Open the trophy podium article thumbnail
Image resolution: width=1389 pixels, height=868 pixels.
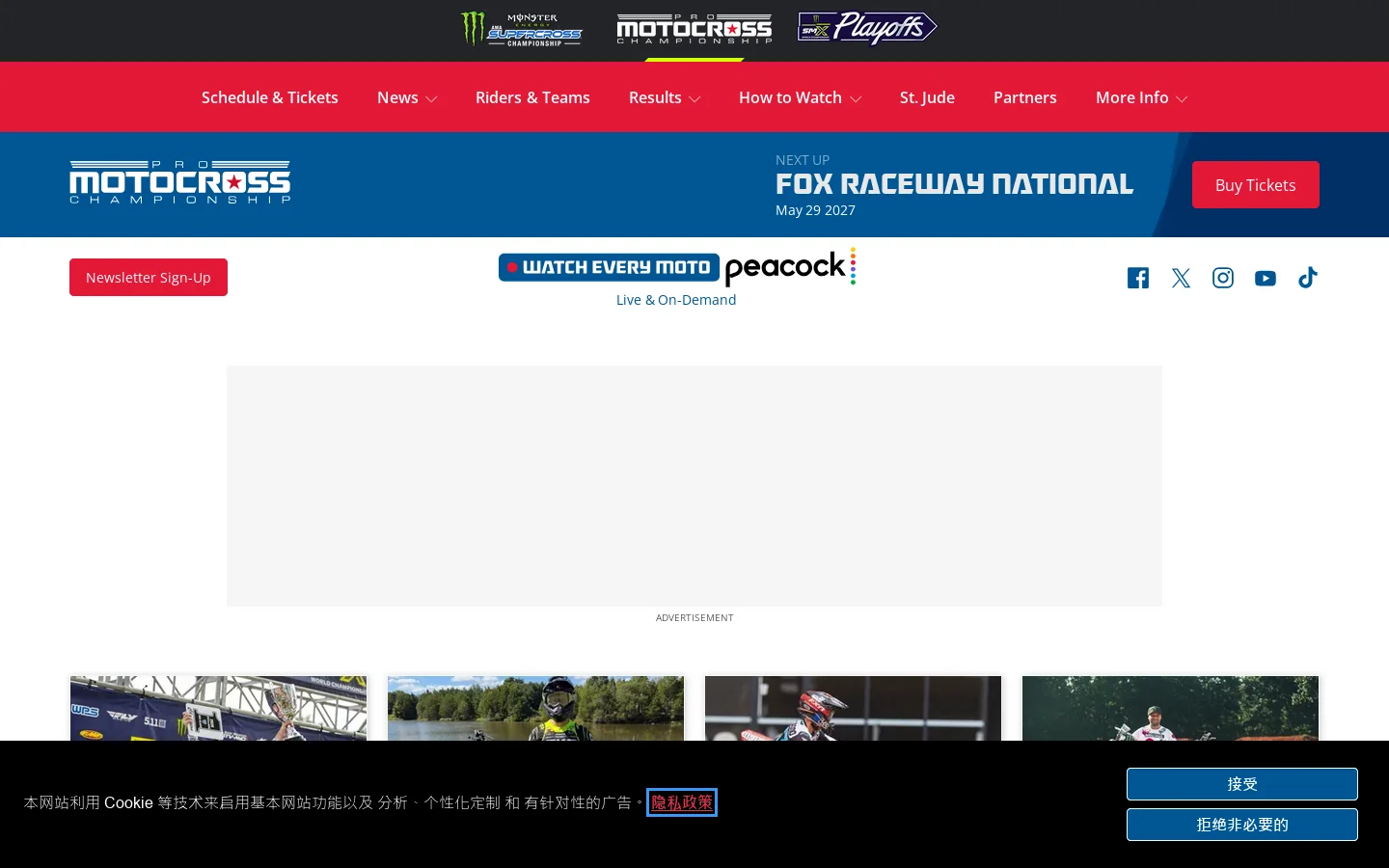(219, 708)
